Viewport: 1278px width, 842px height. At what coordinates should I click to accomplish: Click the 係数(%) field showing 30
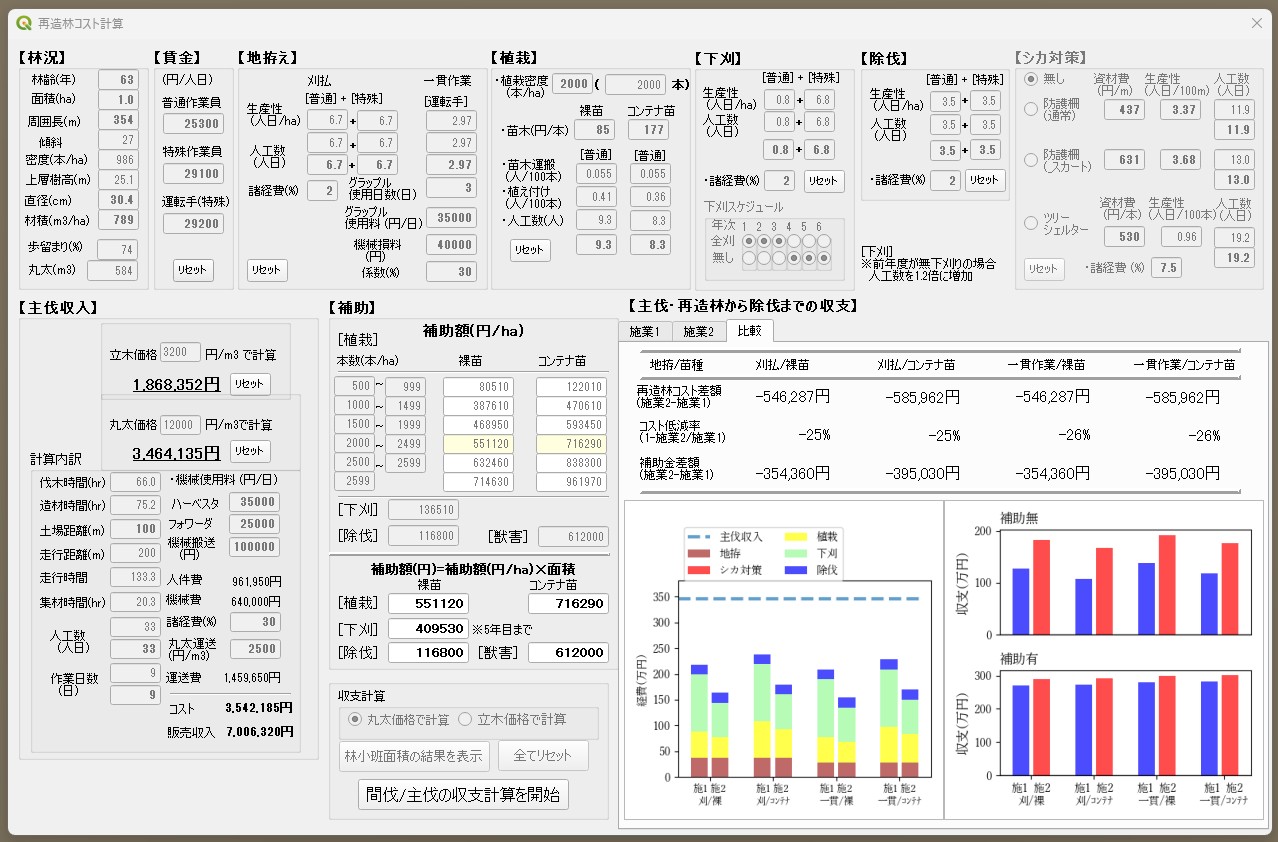(x=451, y=271)
